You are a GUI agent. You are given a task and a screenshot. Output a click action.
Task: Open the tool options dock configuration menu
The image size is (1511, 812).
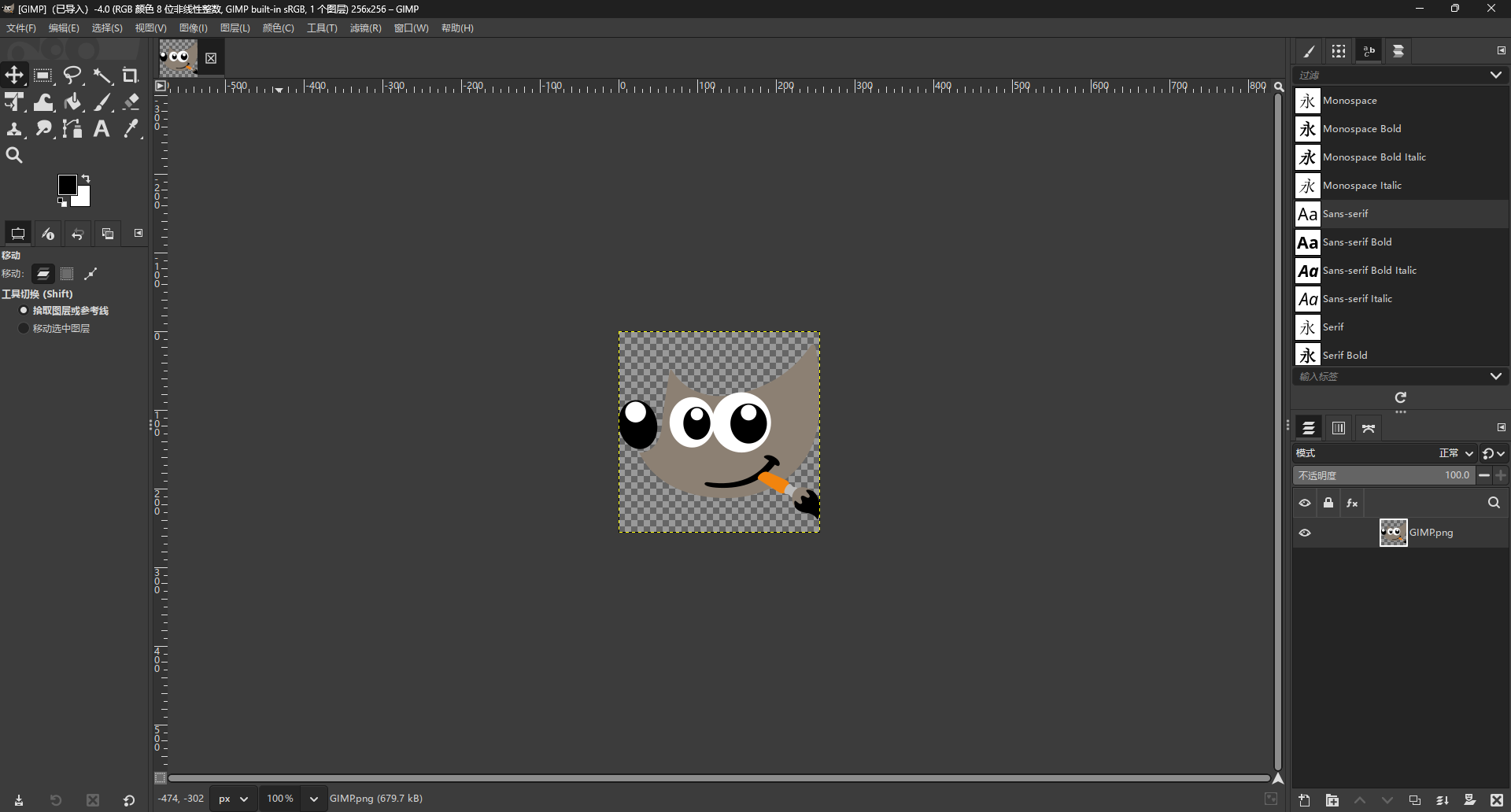(x=139, y=233)
